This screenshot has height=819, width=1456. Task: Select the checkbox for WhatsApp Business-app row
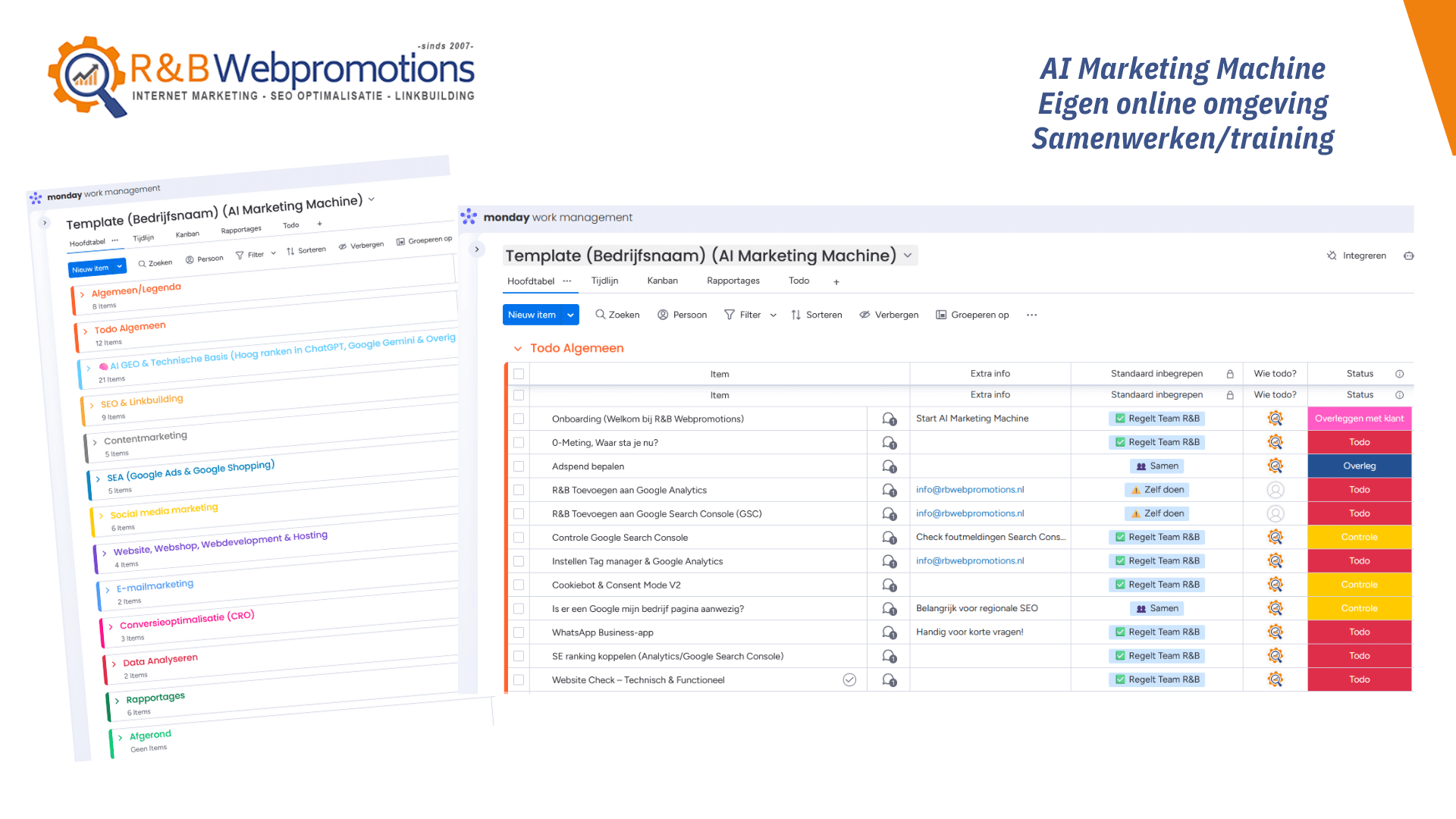(519, 632)
